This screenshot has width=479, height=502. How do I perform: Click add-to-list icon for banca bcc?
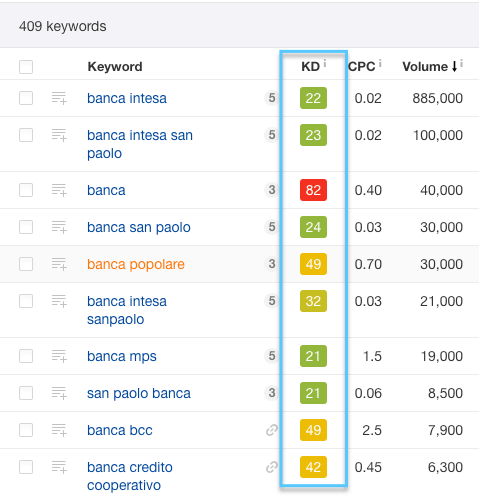(x=59, y=430)
